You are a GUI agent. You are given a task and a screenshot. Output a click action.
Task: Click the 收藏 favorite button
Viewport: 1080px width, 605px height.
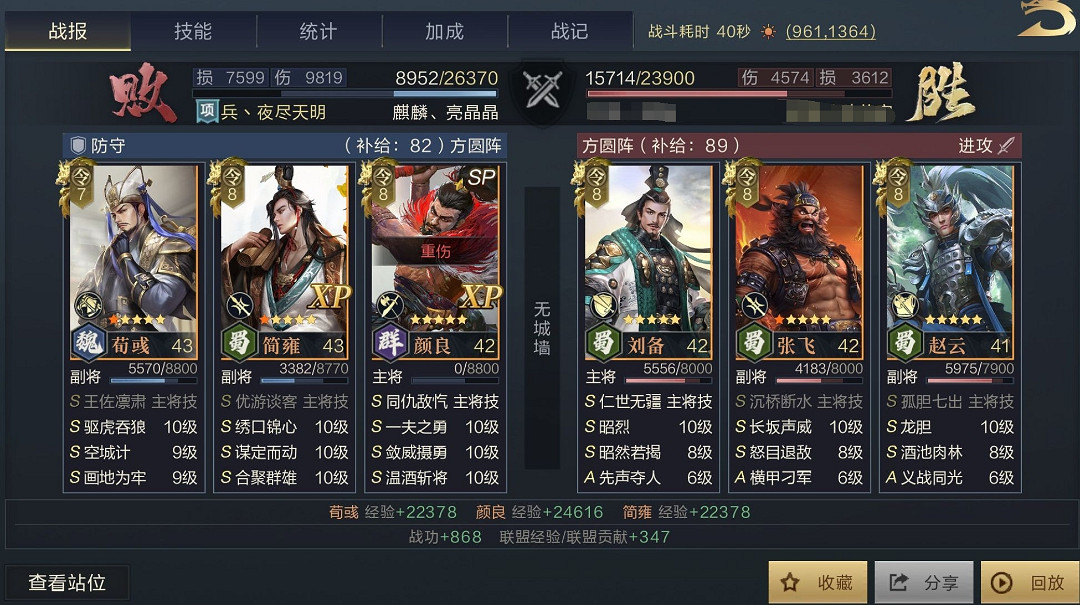coord(818,582)
